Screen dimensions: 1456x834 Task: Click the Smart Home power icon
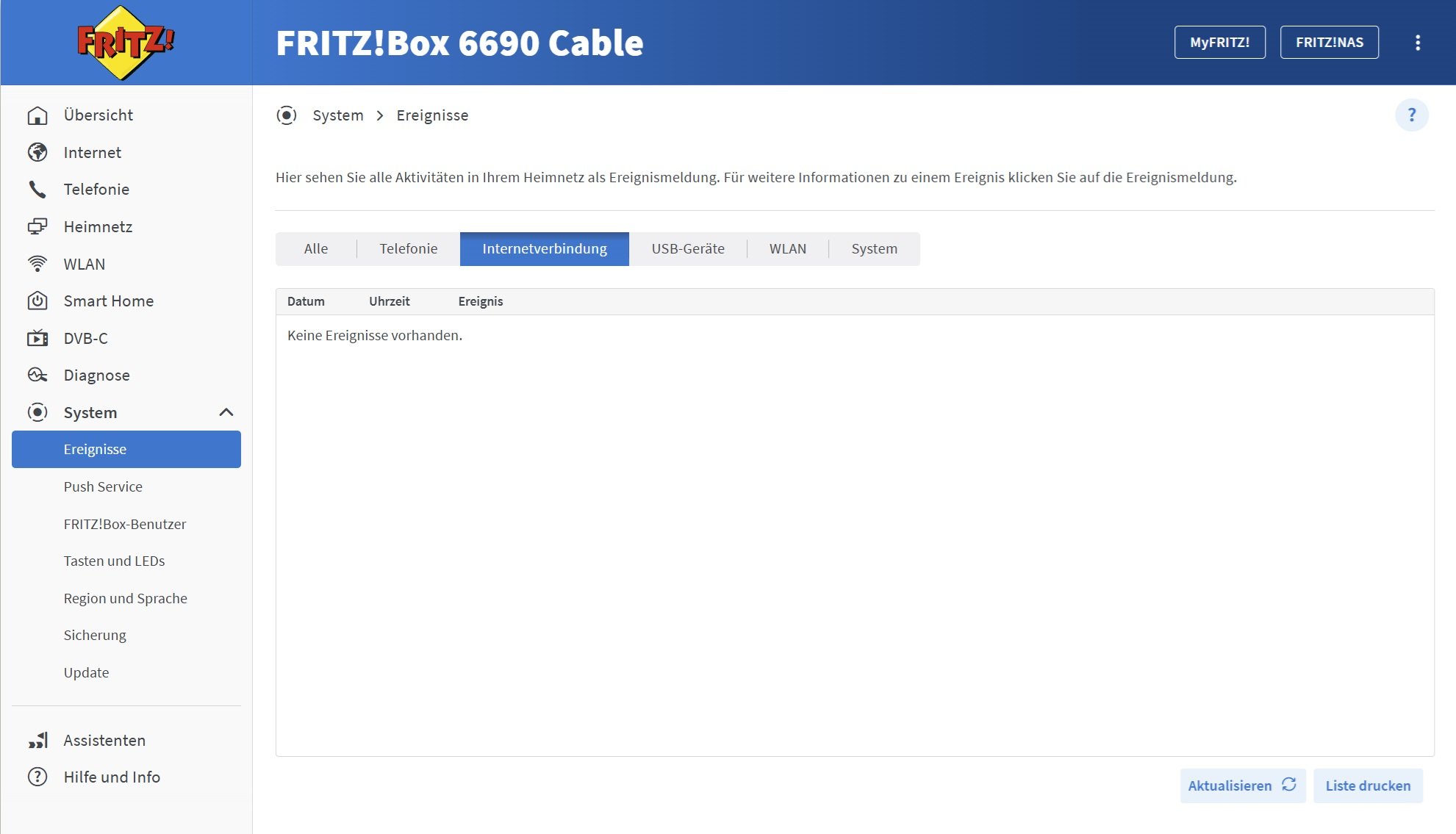point(37,301)
